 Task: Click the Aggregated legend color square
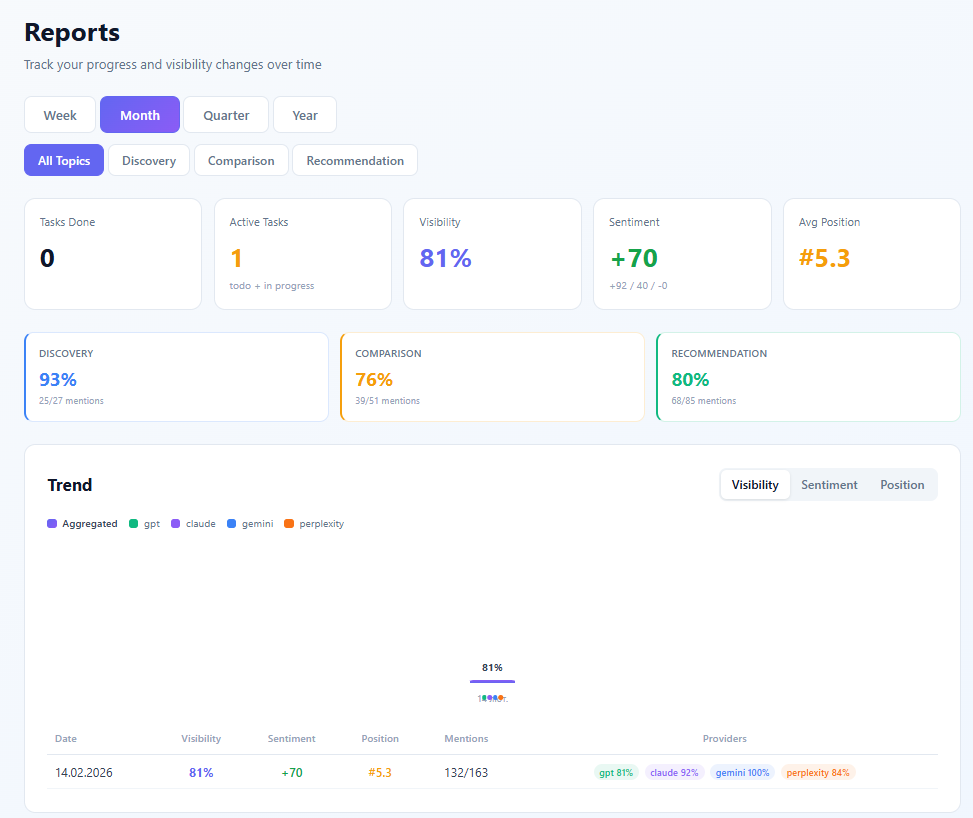coord(50,523)
